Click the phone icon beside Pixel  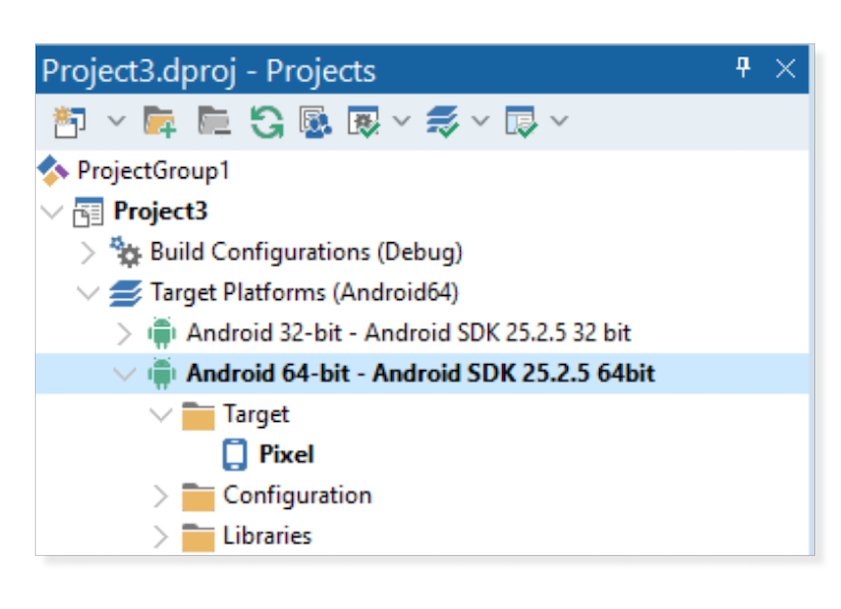tap(235, 455)
